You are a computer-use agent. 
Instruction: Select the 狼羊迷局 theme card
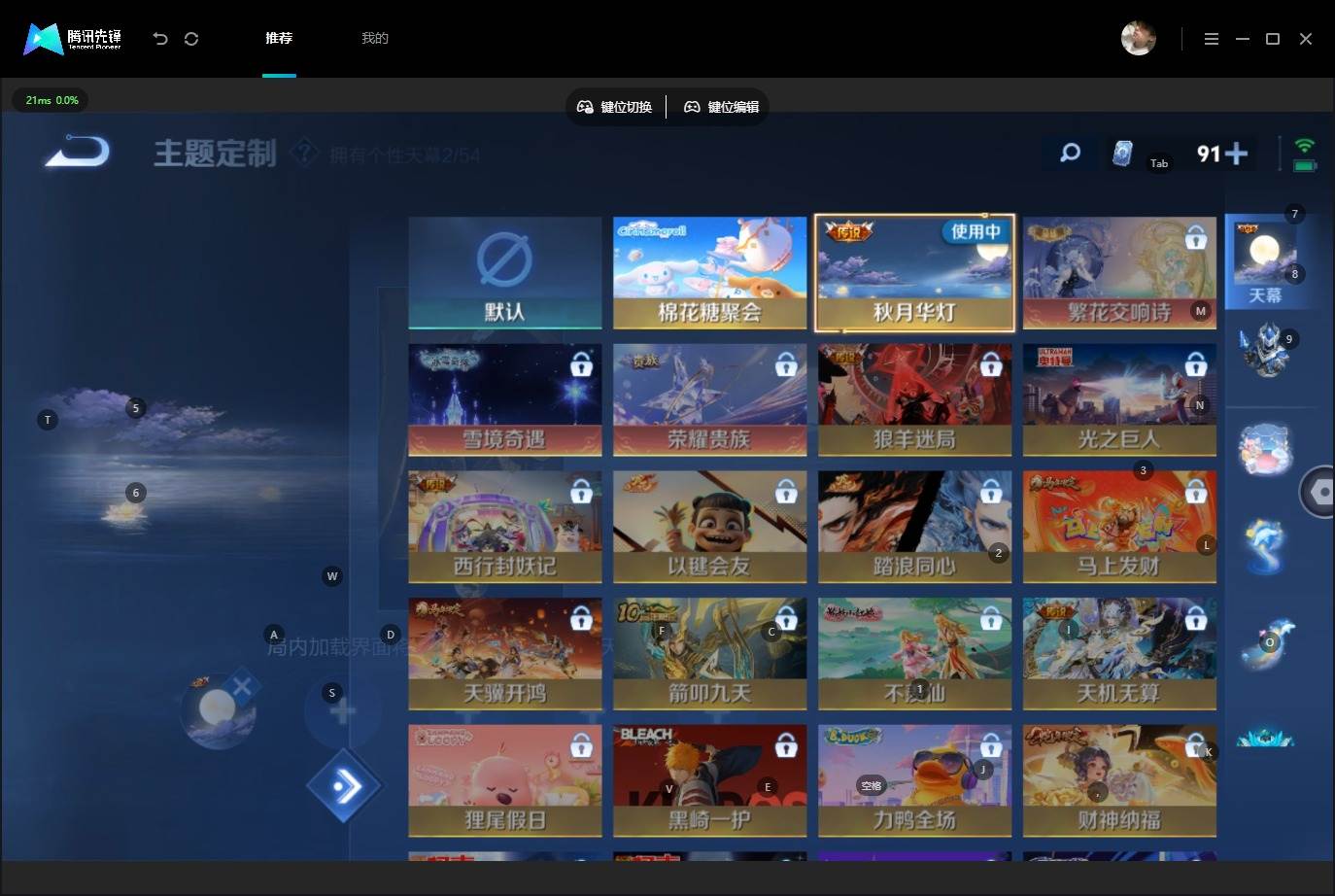(x=914, y=399)
